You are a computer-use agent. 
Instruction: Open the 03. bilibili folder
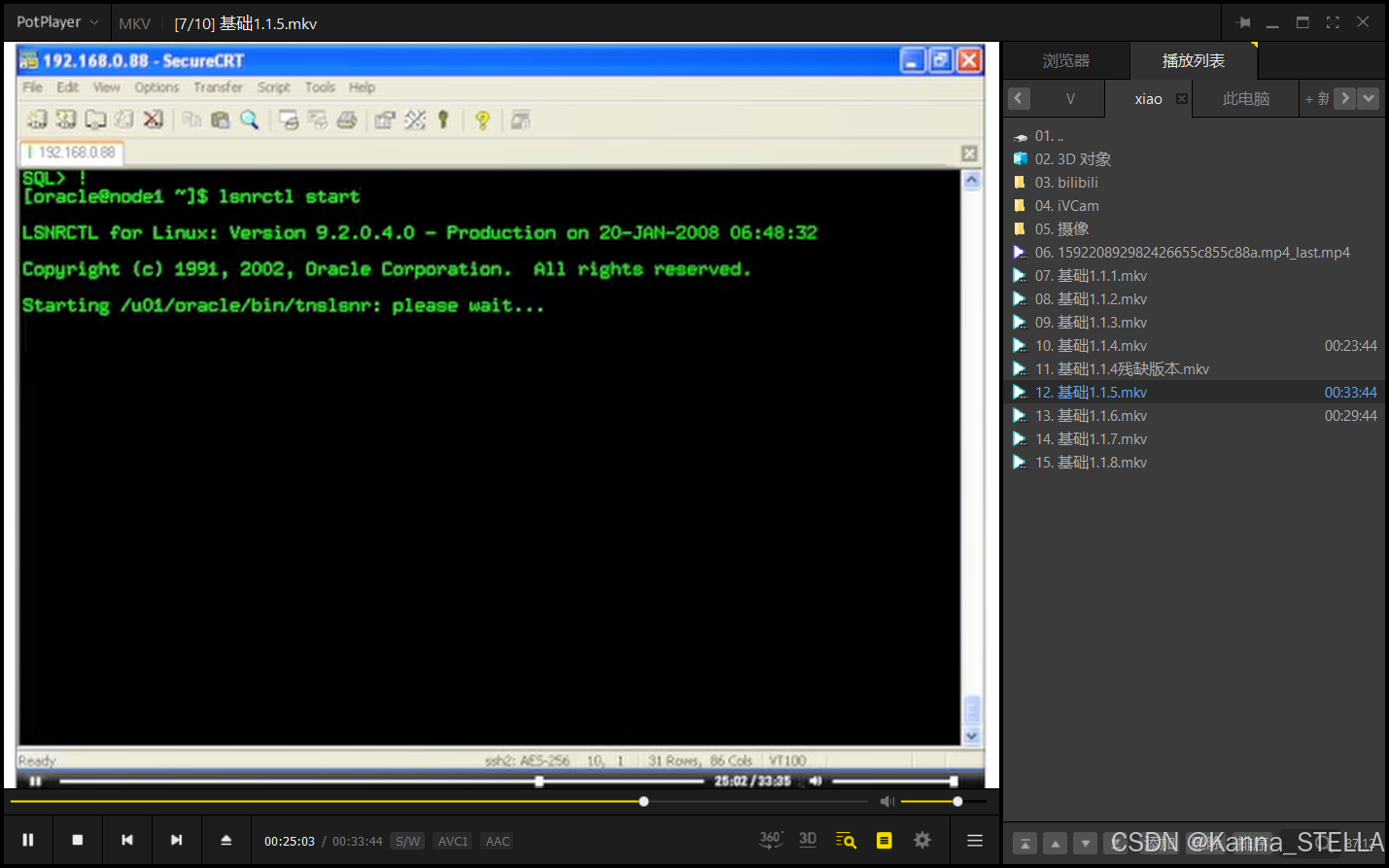coord(1195,183)
